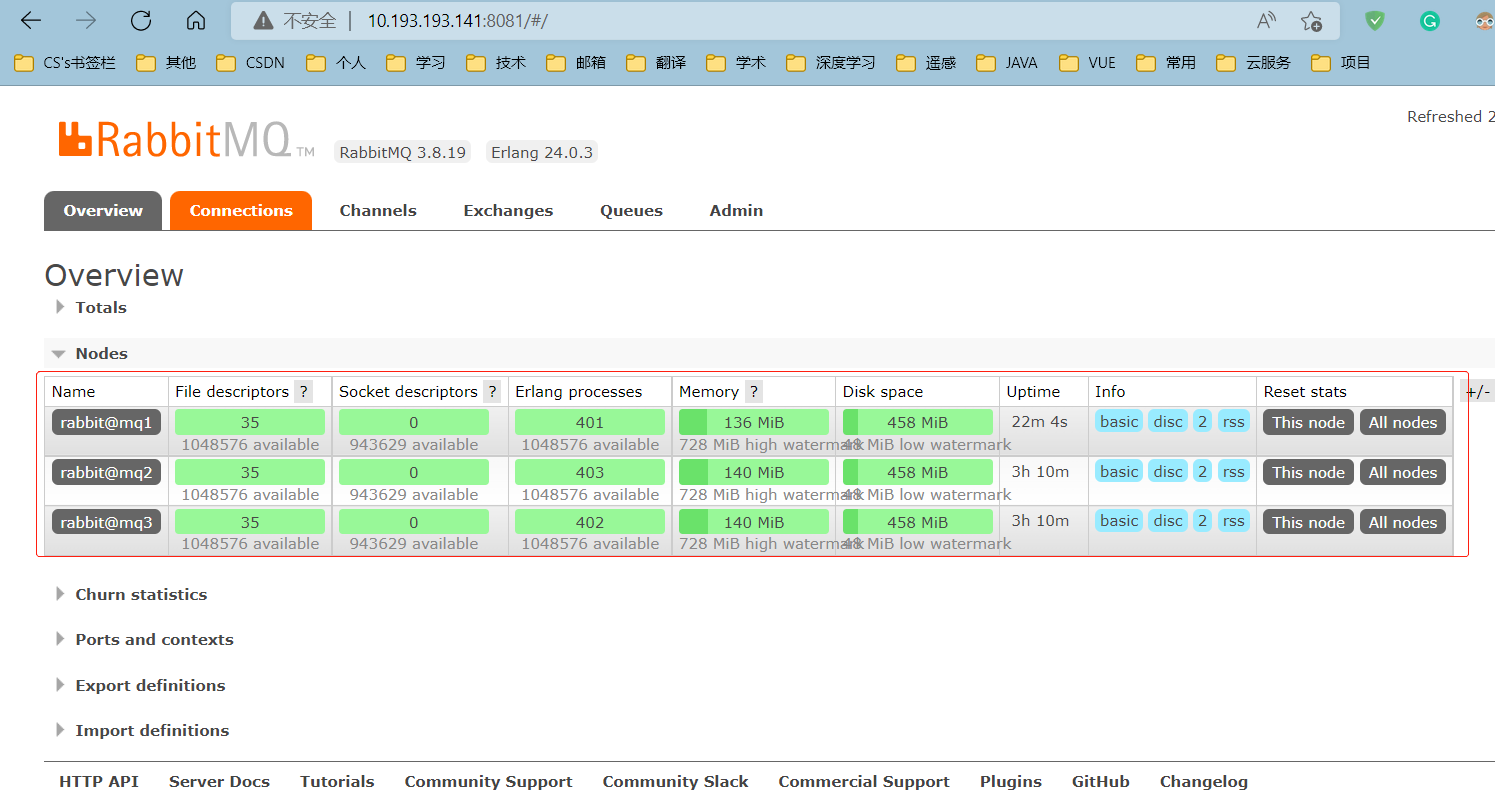
Task: Go back to the previous browser page
Action: (31, 21)
